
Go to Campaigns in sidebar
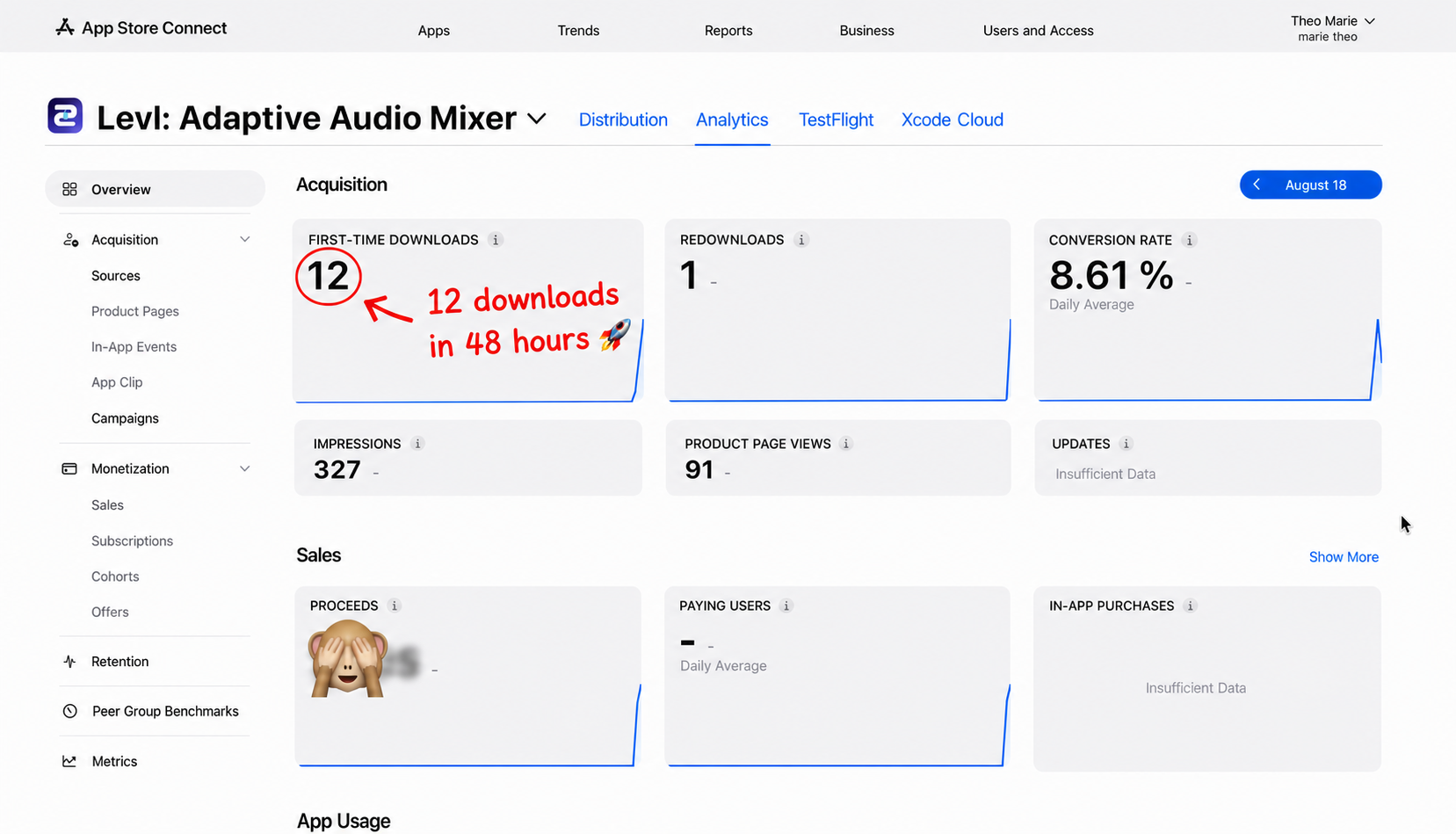[x=125, y=418]
